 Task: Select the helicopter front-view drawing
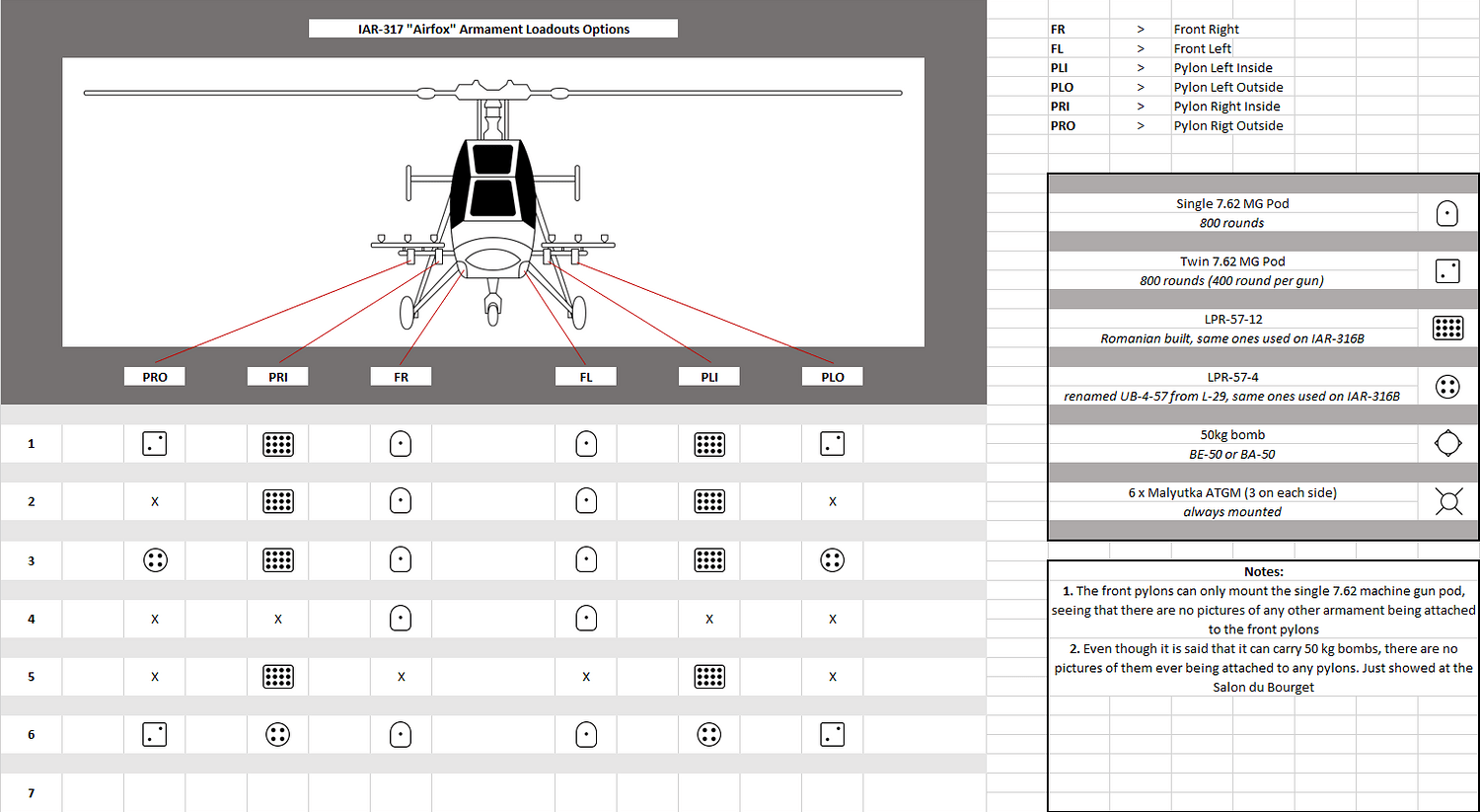[x=493, y=202]
